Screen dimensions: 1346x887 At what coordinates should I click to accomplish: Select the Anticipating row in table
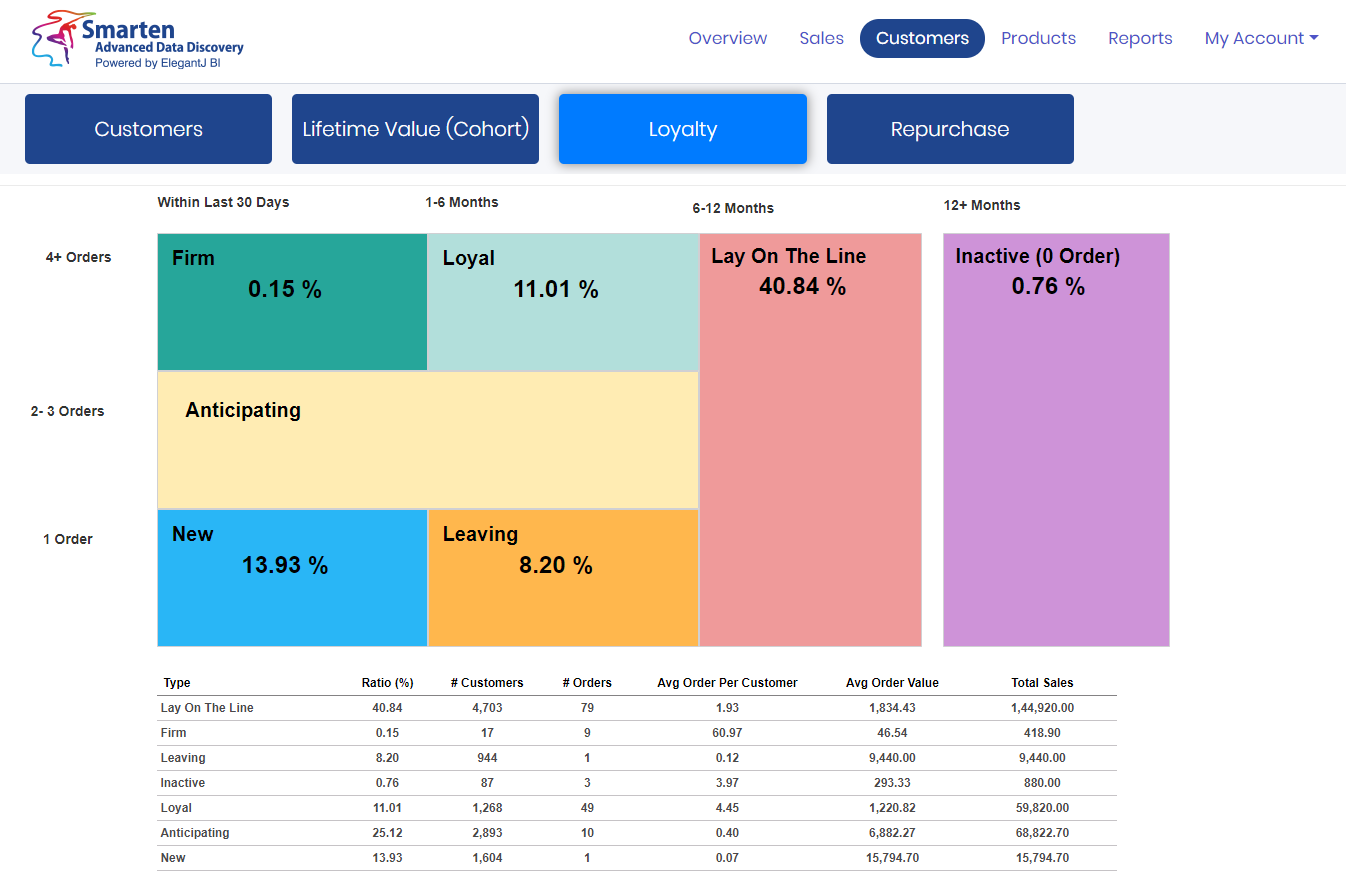[637, 833]
